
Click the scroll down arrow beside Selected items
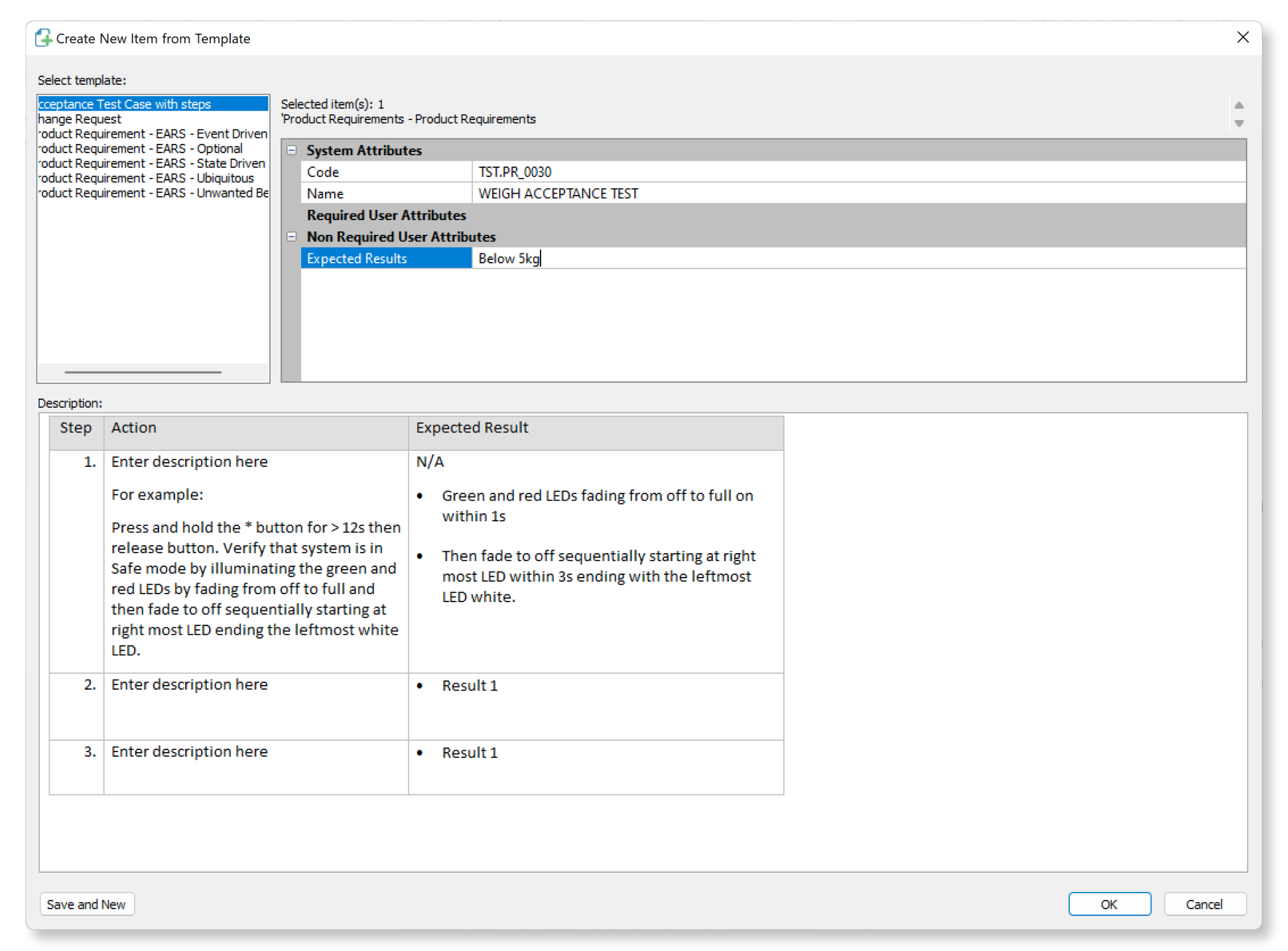[1238, 123]
